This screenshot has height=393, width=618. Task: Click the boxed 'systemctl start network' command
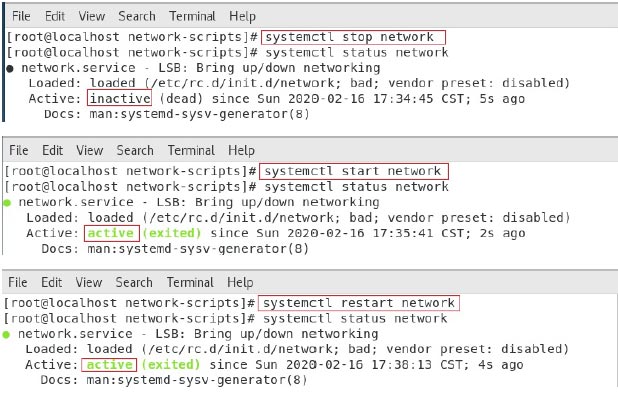[x=354, y=171]
